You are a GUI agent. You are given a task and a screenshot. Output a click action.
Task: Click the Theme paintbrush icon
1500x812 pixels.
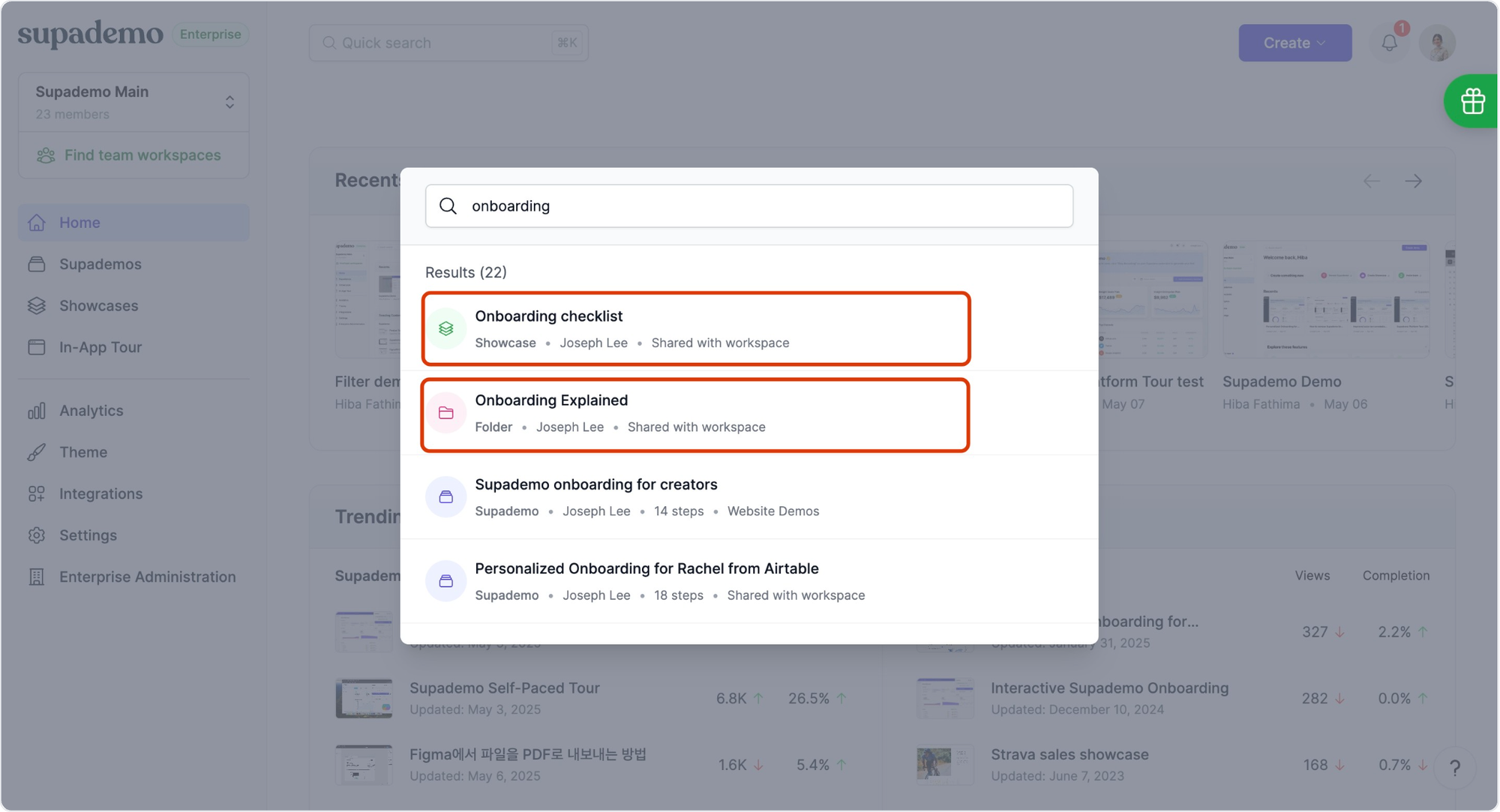click(x=37, y=452)
